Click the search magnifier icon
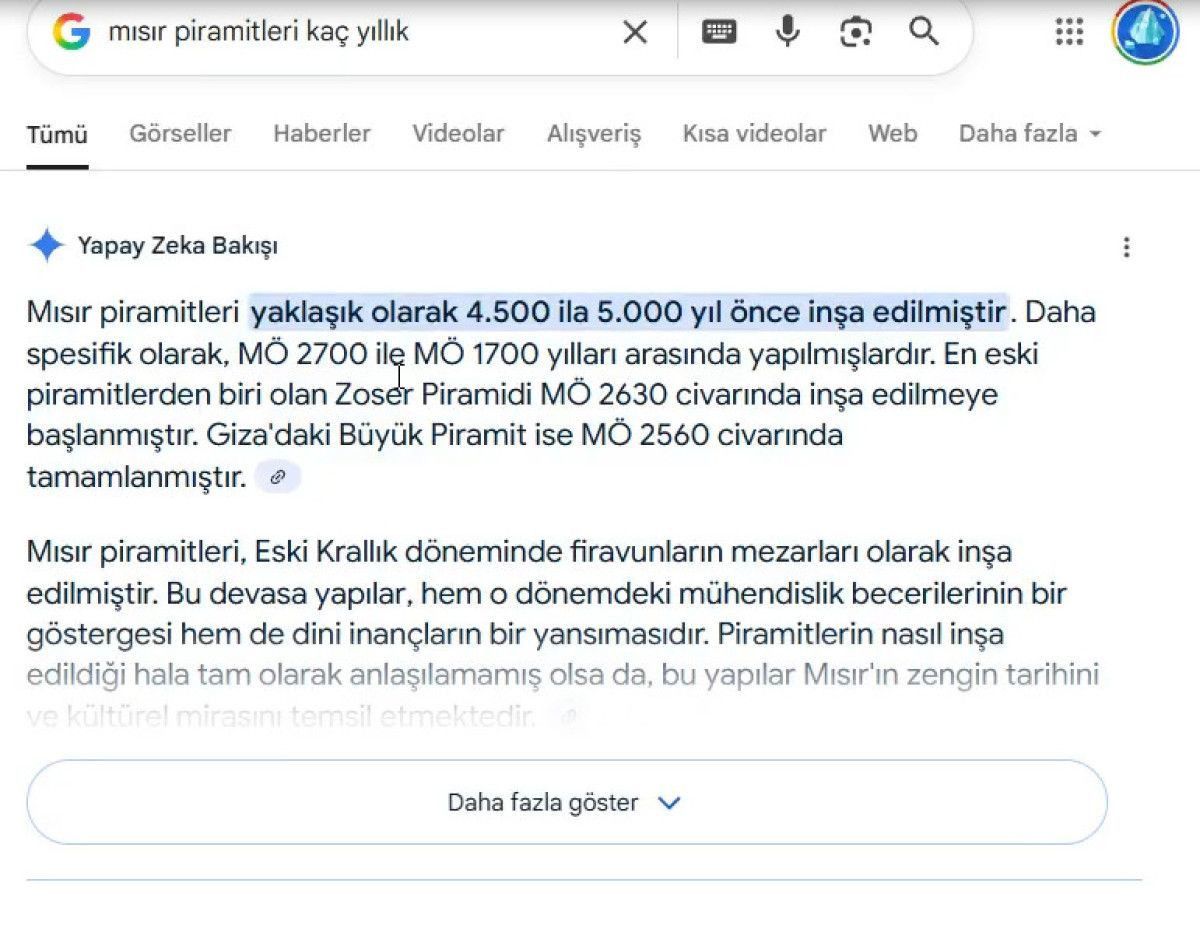This screenshot has width=1200, height=932. point(924,31)
